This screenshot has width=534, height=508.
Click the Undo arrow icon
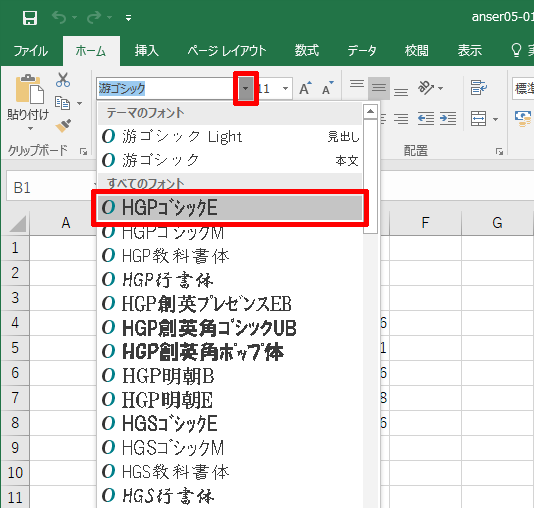pos(59,17)
